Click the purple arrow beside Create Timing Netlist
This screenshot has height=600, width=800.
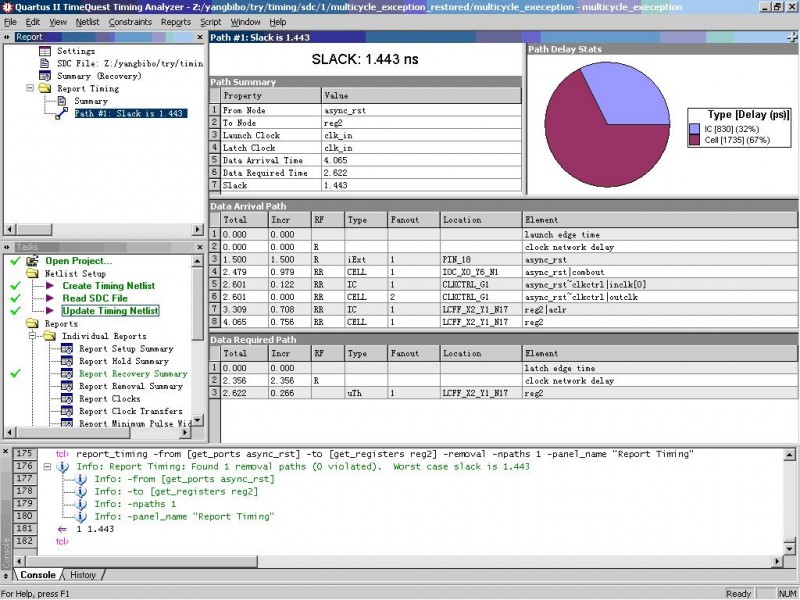pyautogui.click(x=52, y=286)
